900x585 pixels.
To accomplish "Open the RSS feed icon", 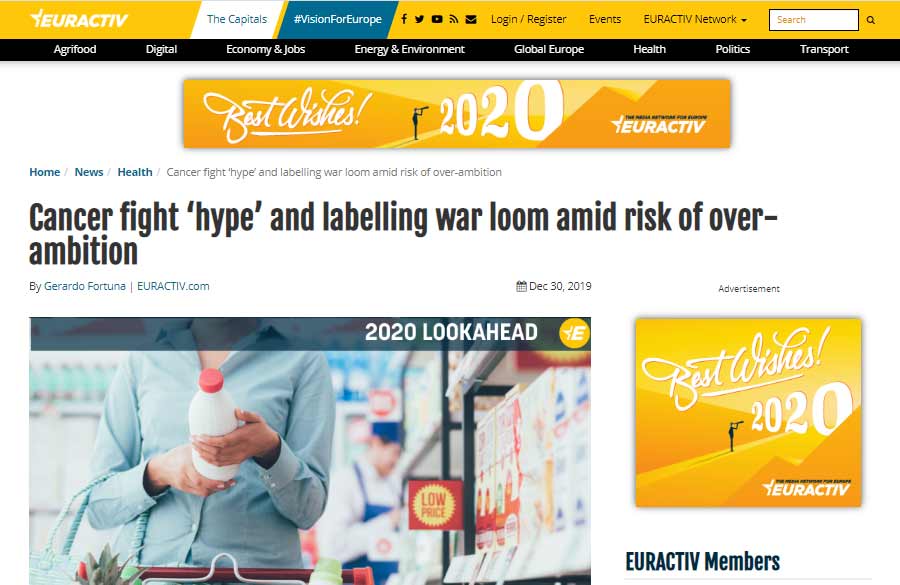I will [x=453, y=19].
